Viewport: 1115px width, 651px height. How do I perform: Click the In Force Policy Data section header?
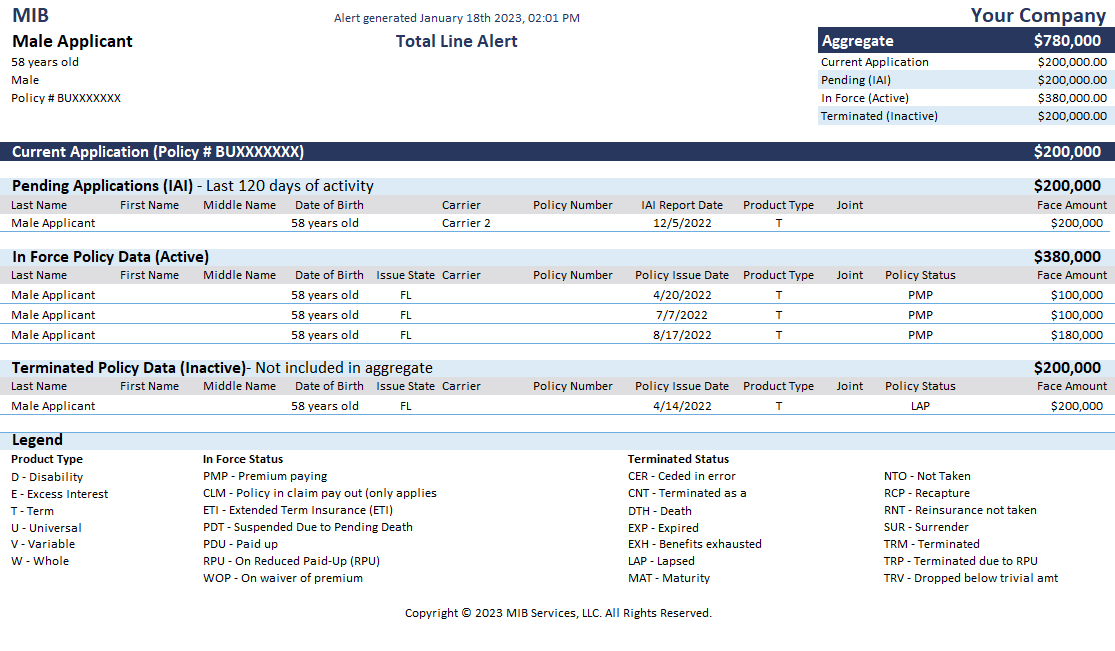pos(110,257)
